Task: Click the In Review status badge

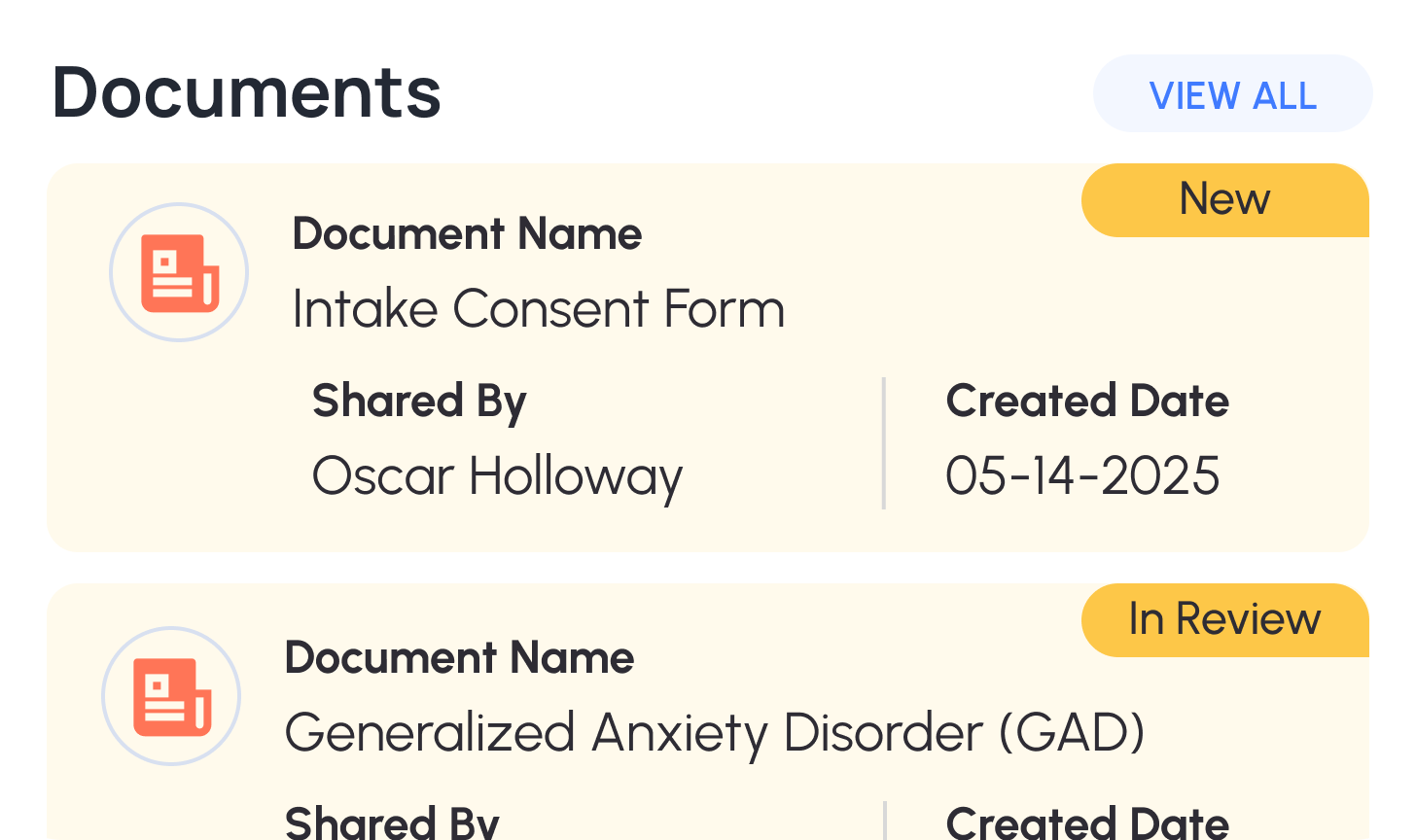Action: point(1224,620)
